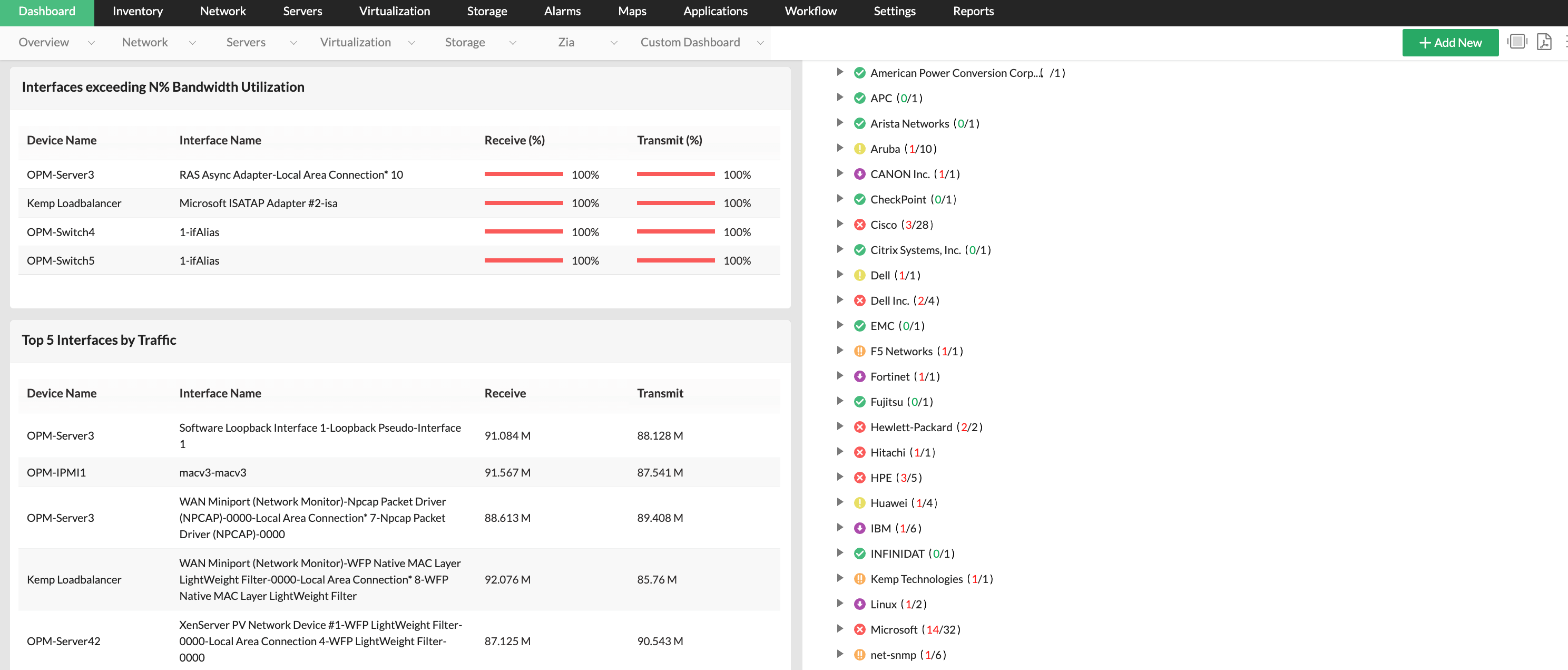Click OPM-Switch4 receive utilization bar
The image size is (1568, 670).
click(524, 232)
